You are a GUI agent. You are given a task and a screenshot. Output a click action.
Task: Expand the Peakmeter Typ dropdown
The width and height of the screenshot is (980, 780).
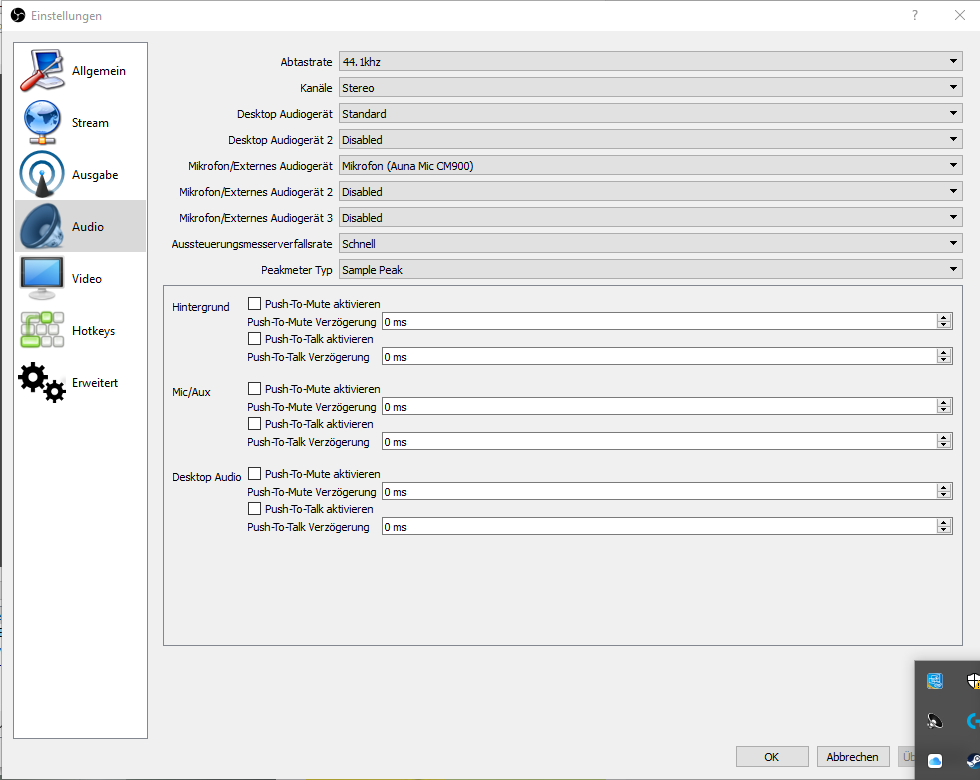click(x=650, y=269)
